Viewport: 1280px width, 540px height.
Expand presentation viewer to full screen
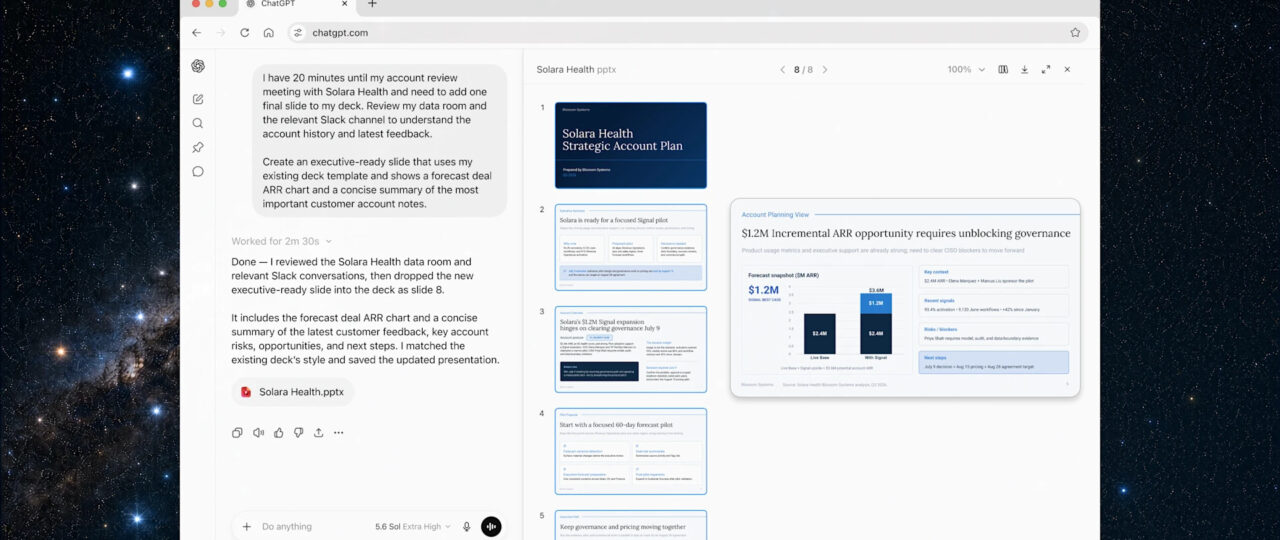point(1045,70)
